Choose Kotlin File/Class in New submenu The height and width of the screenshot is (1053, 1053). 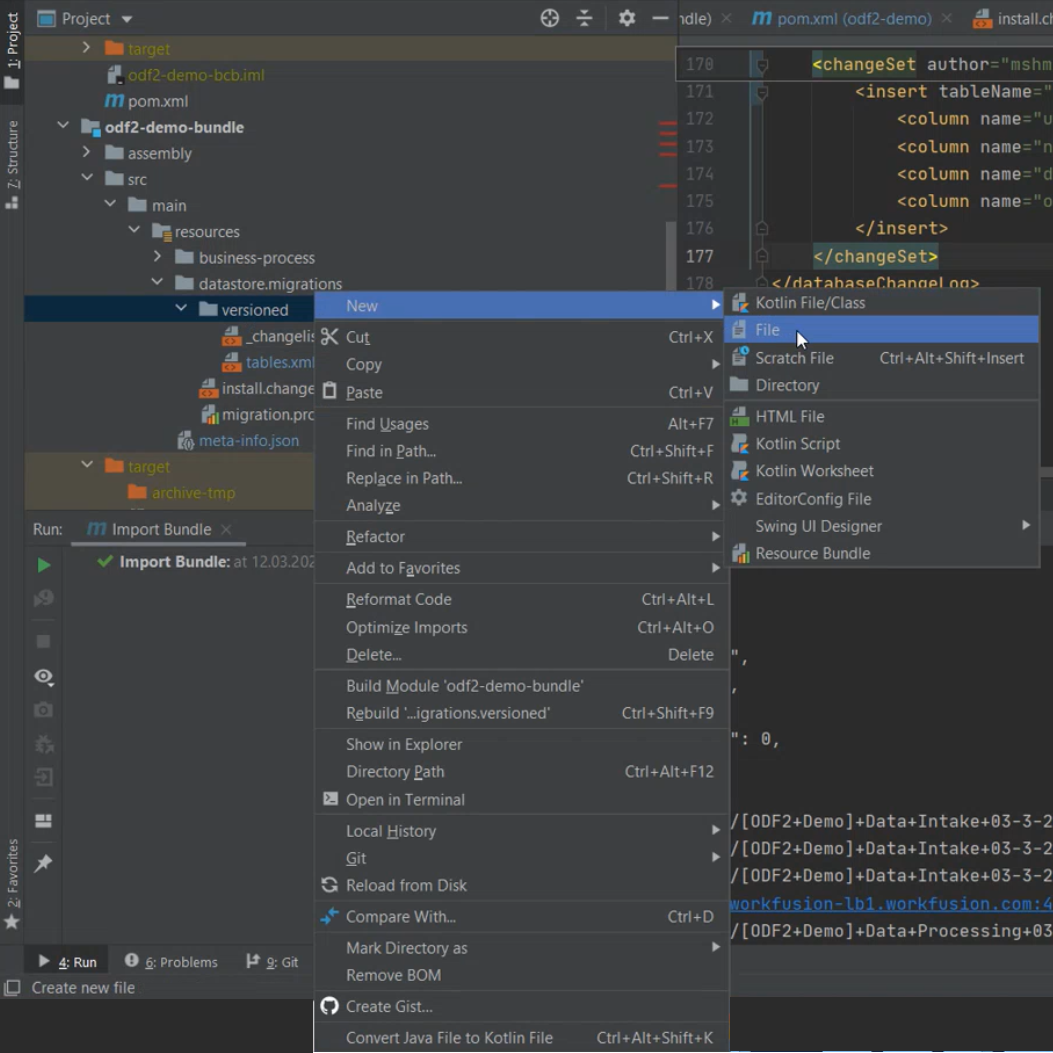881,303
